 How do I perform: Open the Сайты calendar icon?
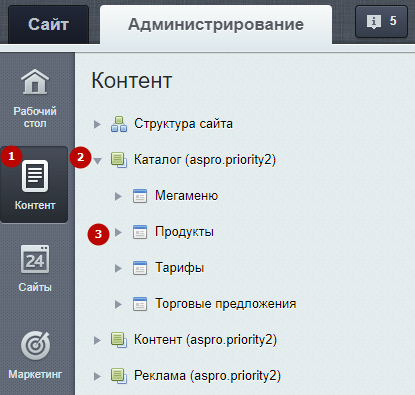[35, 259]
